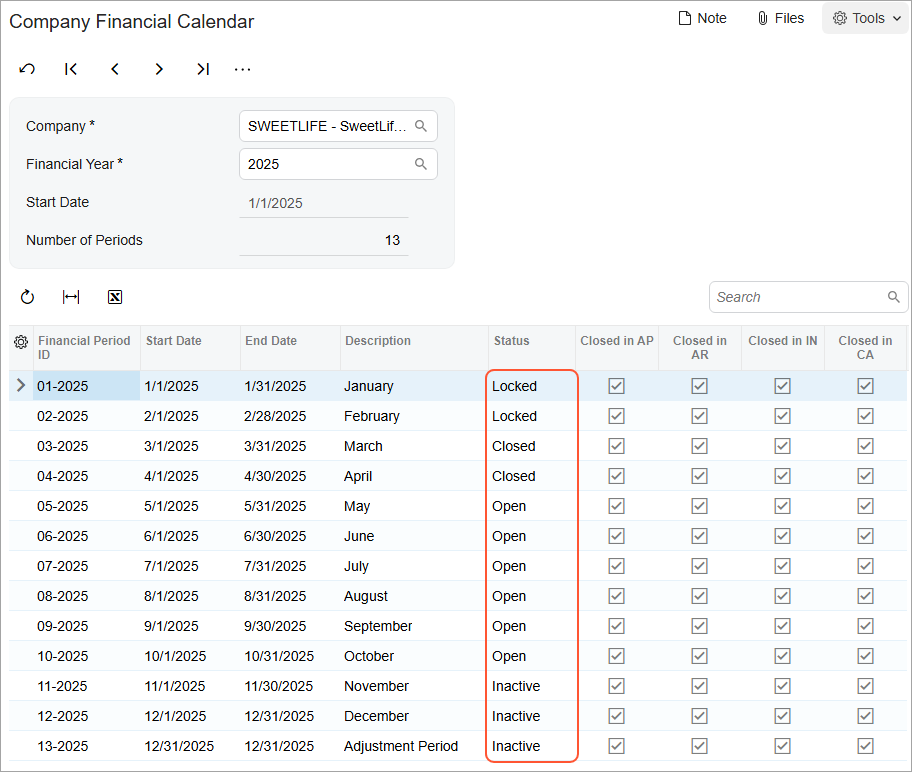Screen dimensions: 912x772
Task: Go to previous record
Action: click(115, 69)
